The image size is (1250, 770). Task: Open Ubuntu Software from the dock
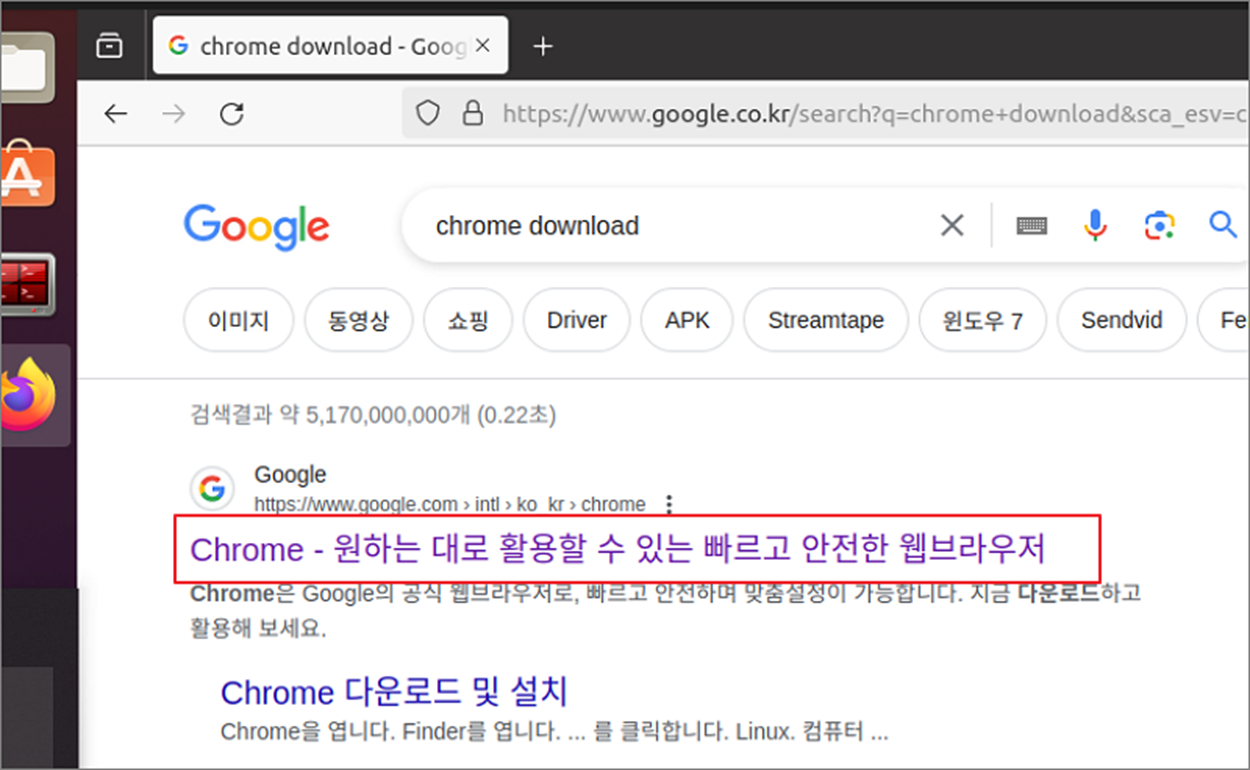26,176
